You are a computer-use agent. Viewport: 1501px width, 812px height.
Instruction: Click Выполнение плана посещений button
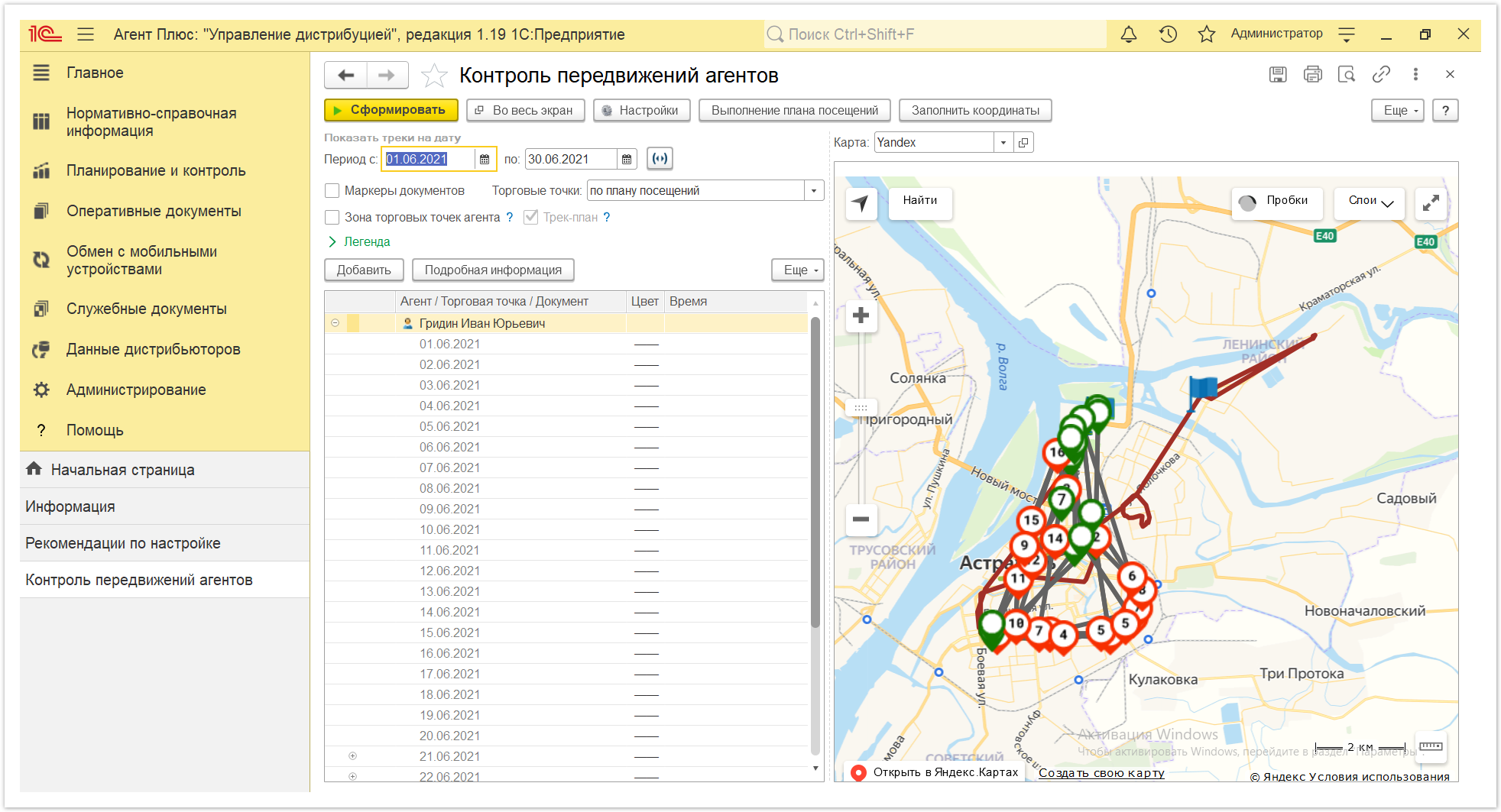click(x=795, y=110)
